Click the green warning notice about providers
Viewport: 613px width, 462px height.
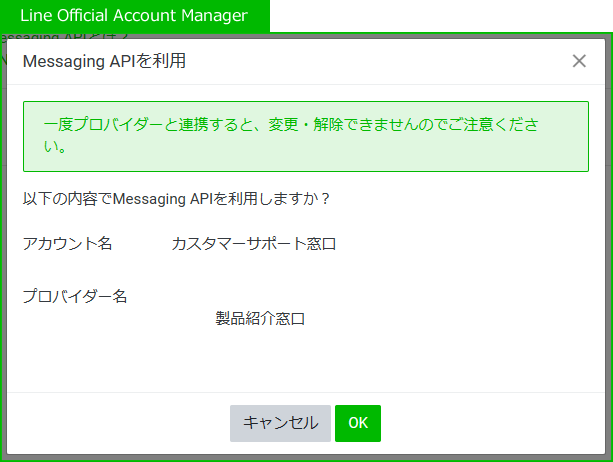point(306,136)
